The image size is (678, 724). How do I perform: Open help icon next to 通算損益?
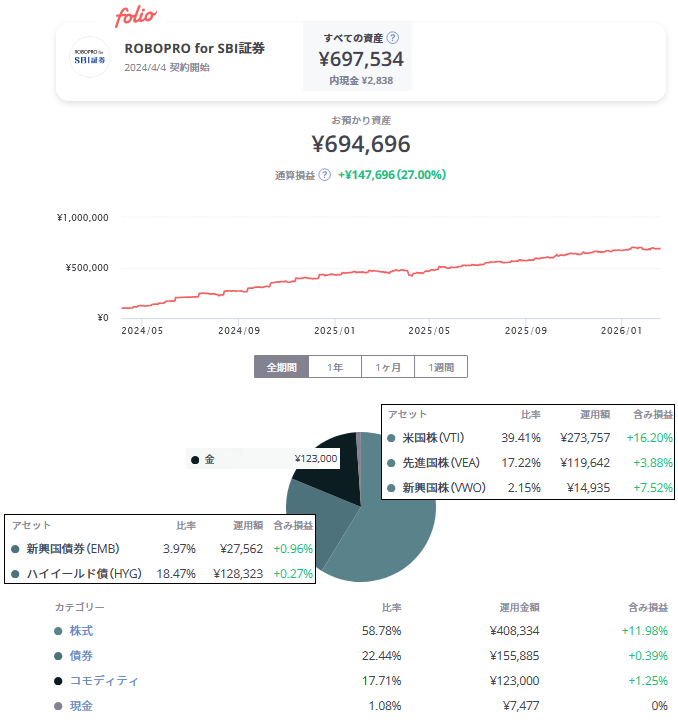pos(325,175)
